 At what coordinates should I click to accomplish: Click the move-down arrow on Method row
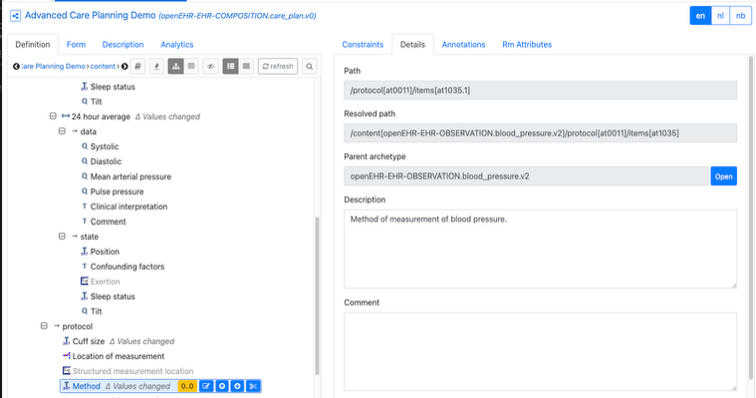[x=237, y=386]
